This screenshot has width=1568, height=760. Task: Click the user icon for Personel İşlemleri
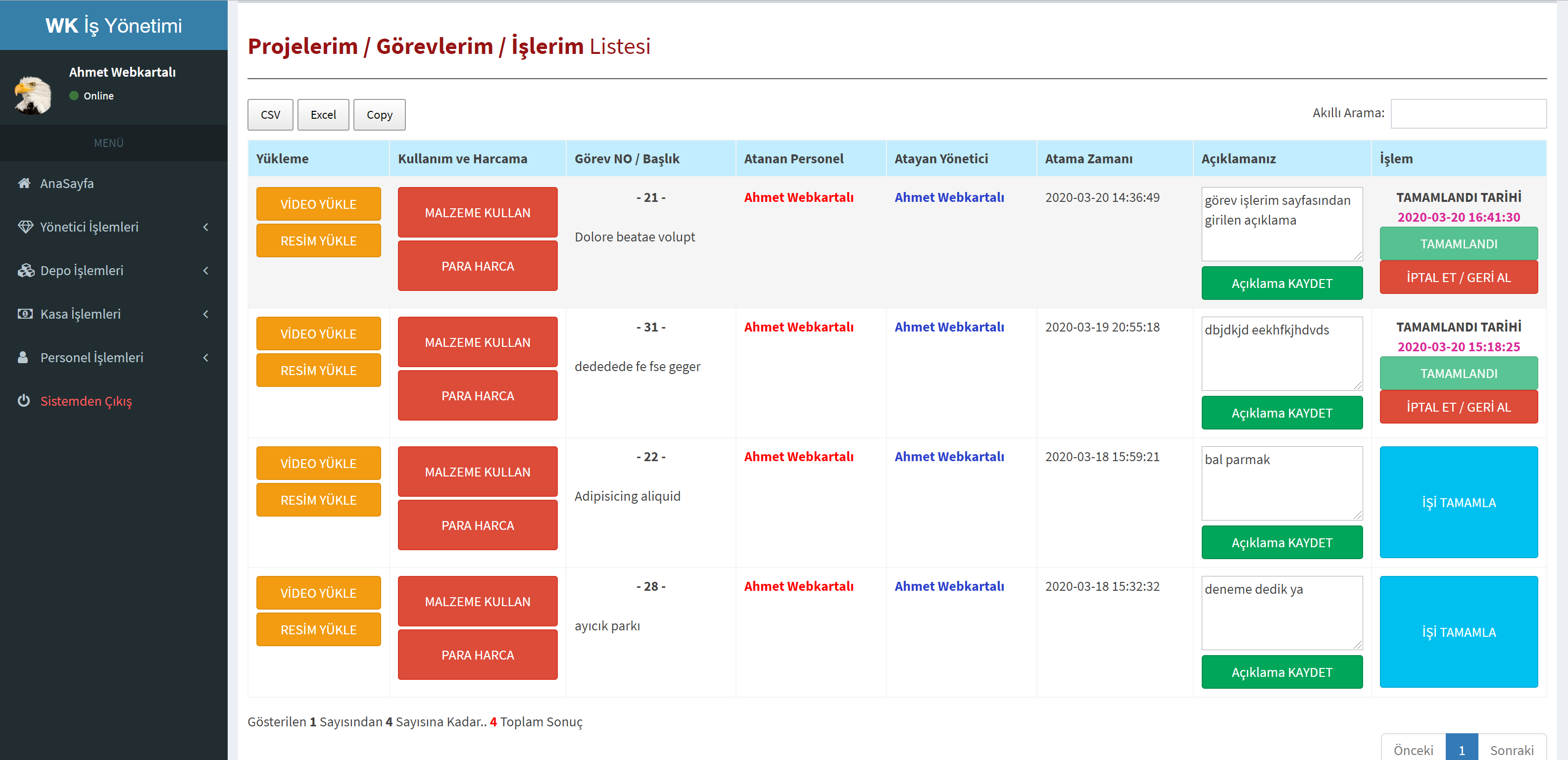click(x=23, y=358)
